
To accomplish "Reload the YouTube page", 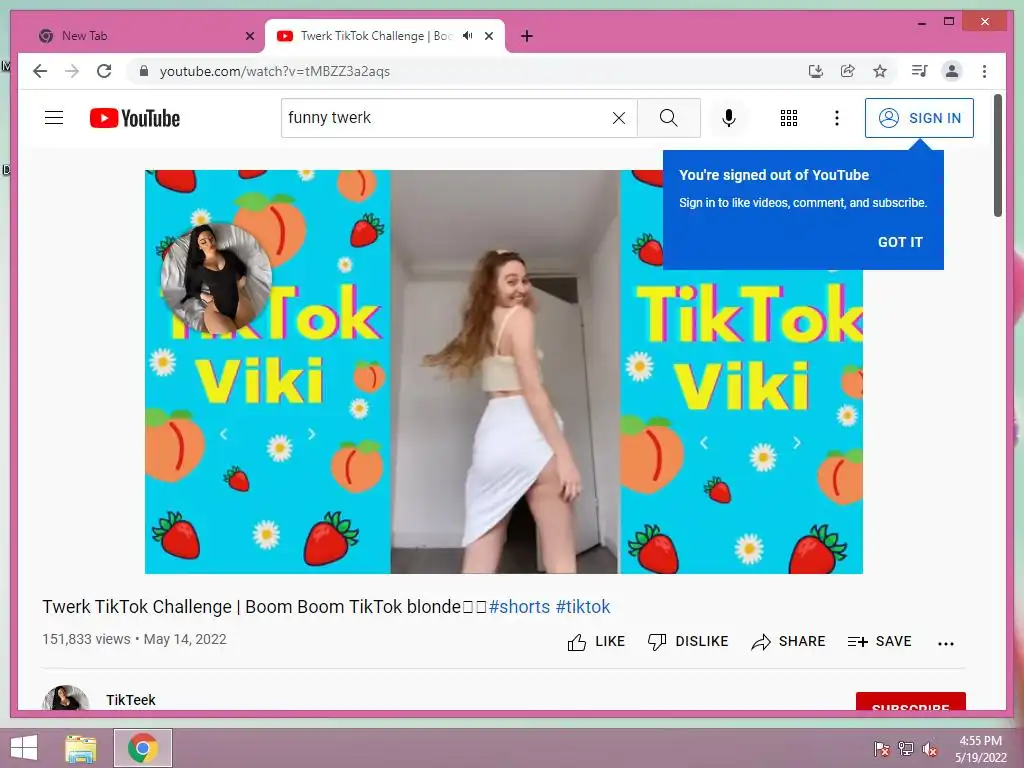I will tap(104, 71).
